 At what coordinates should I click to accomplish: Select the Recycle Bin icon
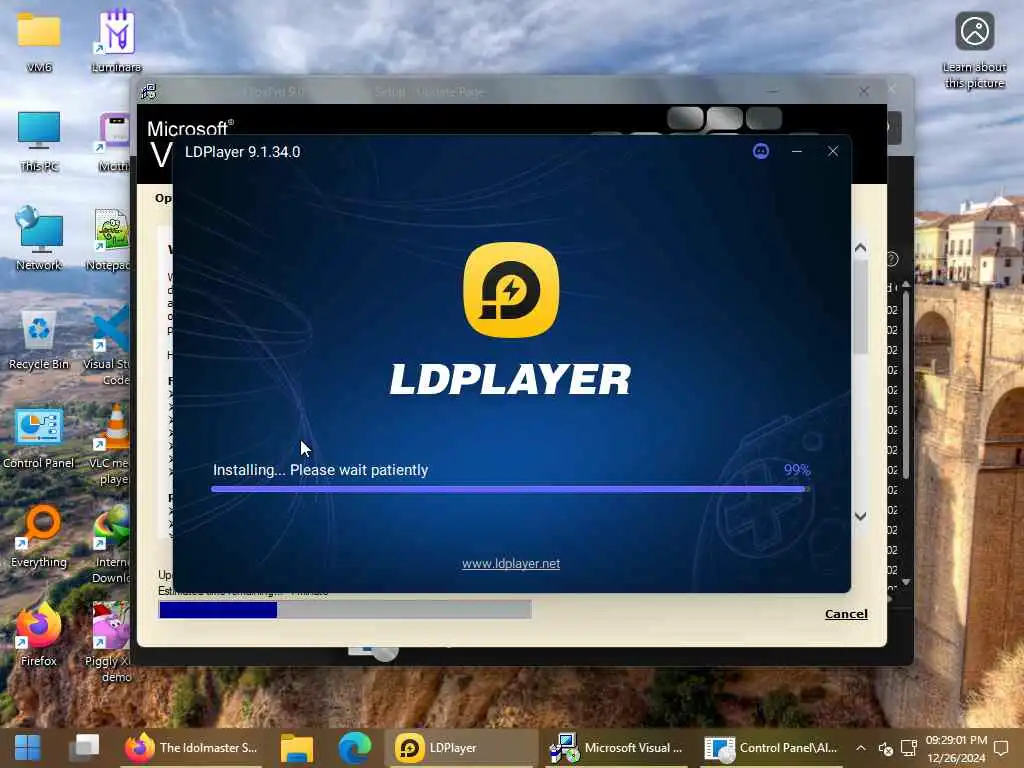tap(39, 340)
